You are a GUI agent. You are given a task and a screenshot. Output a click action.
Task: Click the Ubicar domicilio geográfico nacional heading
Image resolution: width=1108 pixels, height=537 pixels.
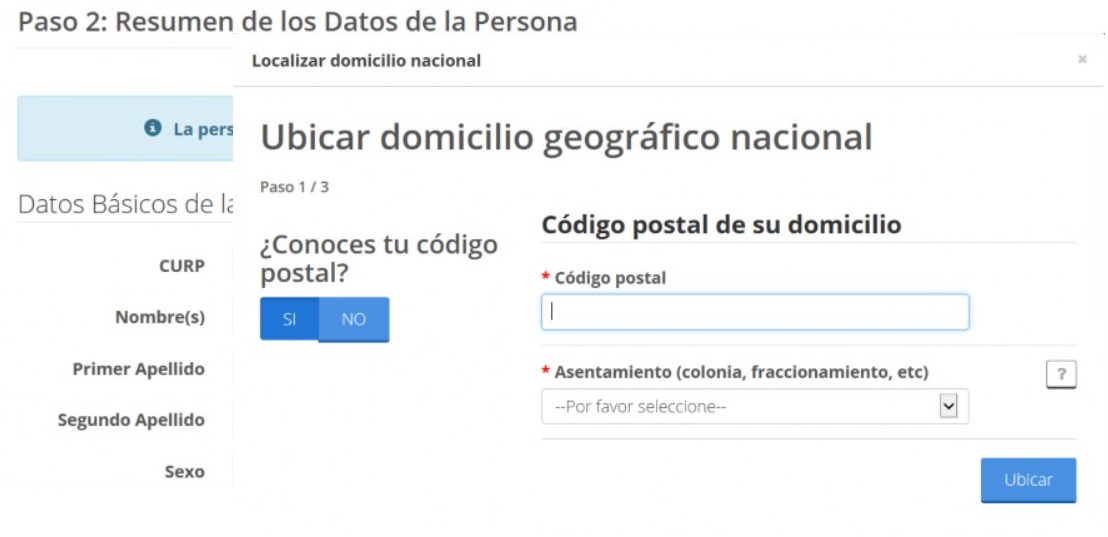[x=566, y=137]
